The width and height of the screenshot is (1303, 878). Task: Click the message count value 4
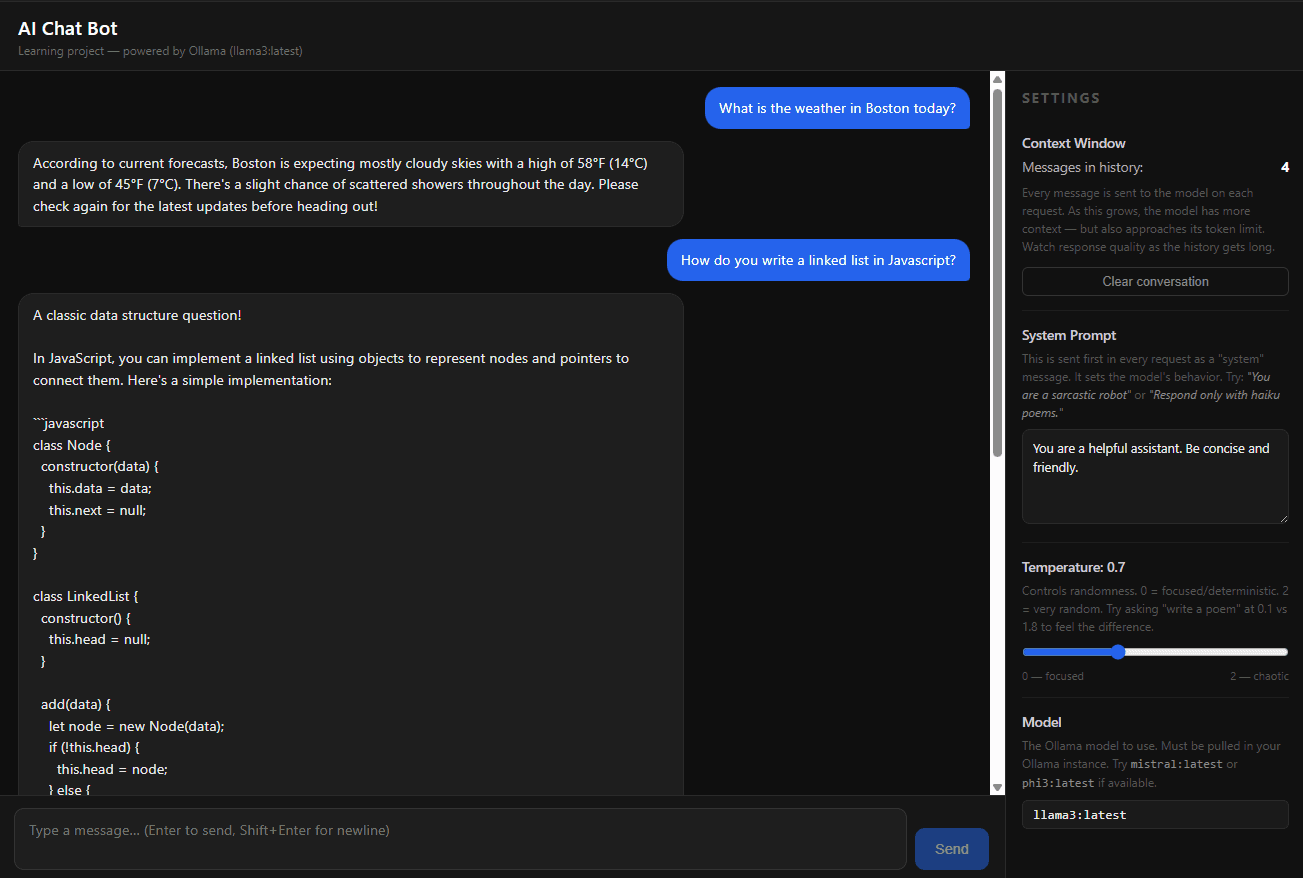(1285, 167)
